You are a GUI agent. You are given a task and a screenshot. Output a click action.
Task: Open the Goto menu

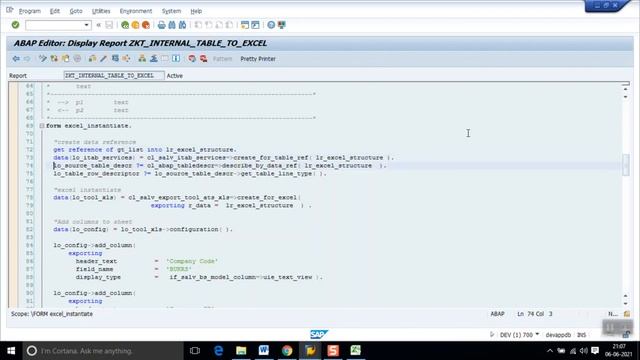(x=76, y=11)
